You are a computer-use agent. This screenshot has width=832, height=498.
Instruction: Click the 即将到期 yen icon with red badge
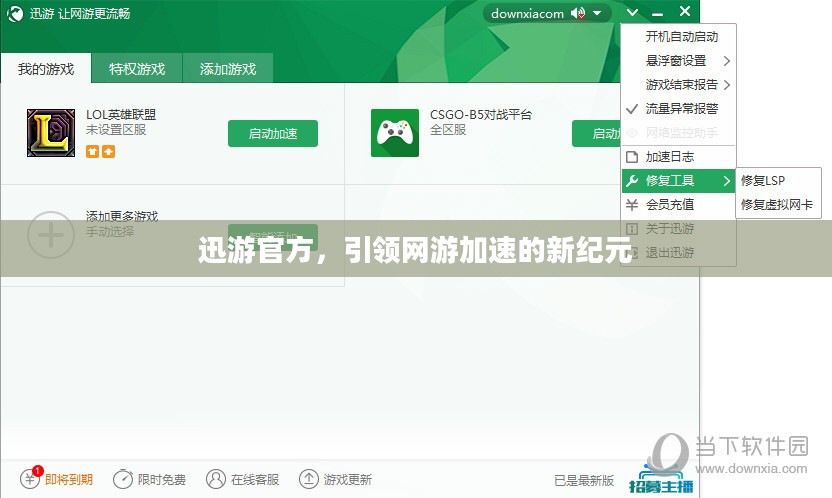point(30,478)
